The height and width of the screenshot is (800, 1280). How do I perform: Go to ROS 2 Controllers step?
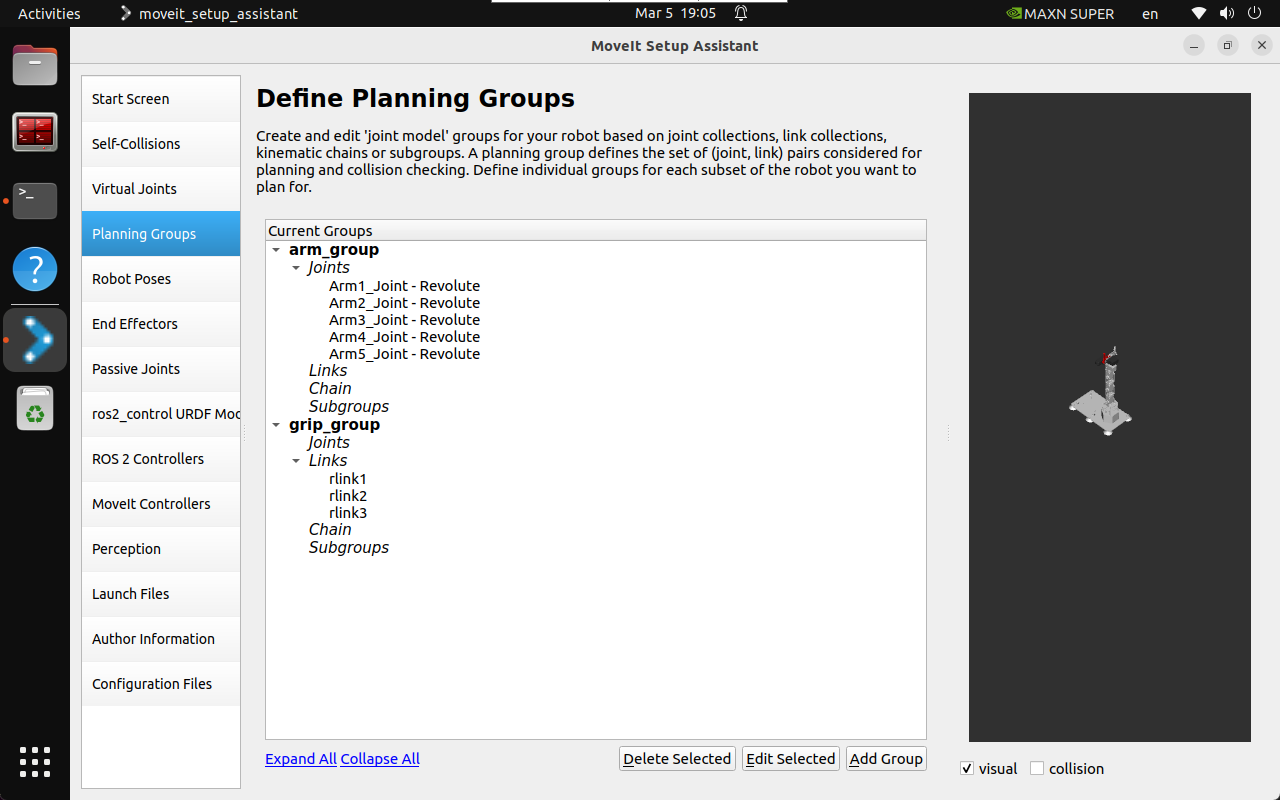point(161,459)
